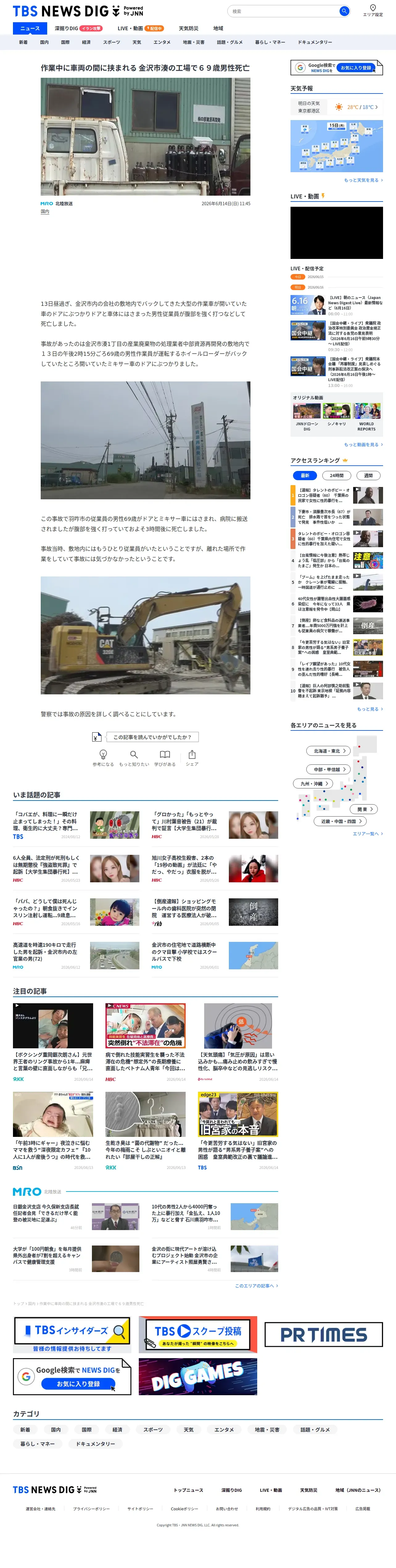Click the 参考になる lightbulb reaction icon
396x1568 pixels.
pyautogui.click(x=103, y=754)
